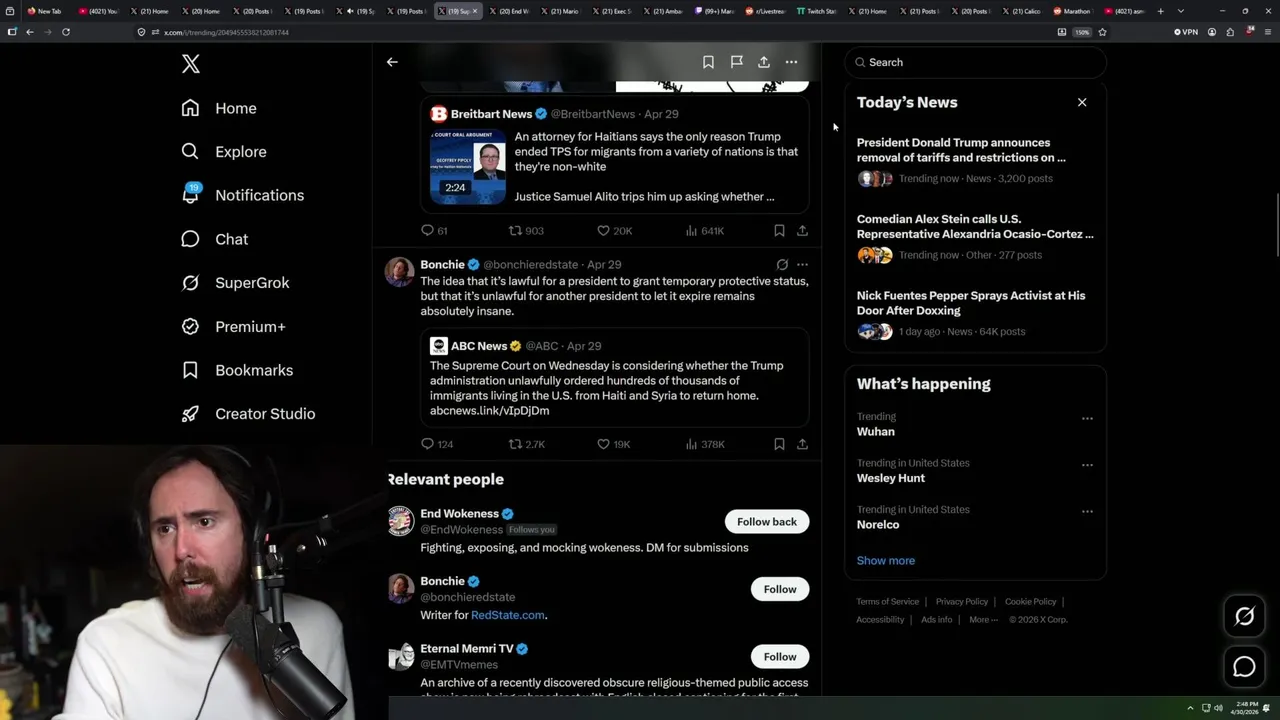Open End Wokeness profile name

[x=459, y=514]
